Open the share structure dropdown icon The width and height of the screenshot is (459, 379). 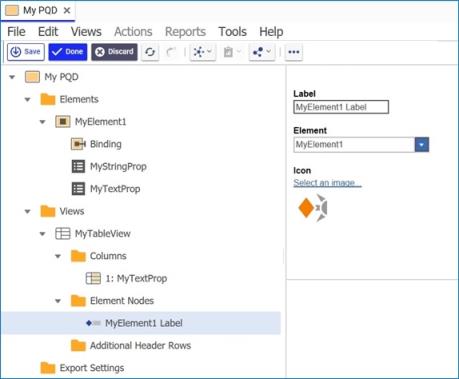pos(262,52)
